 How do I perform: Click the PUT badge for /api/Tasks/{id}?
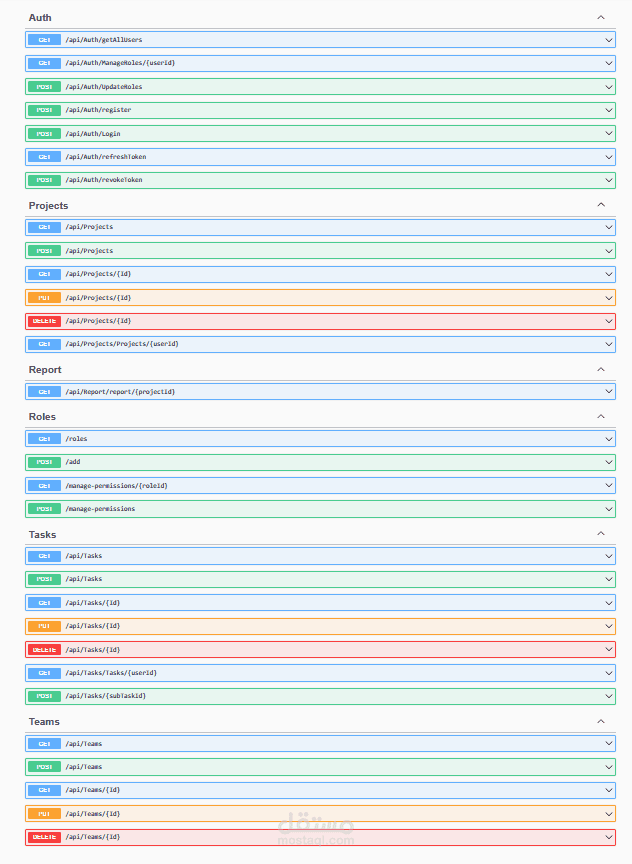45,626
